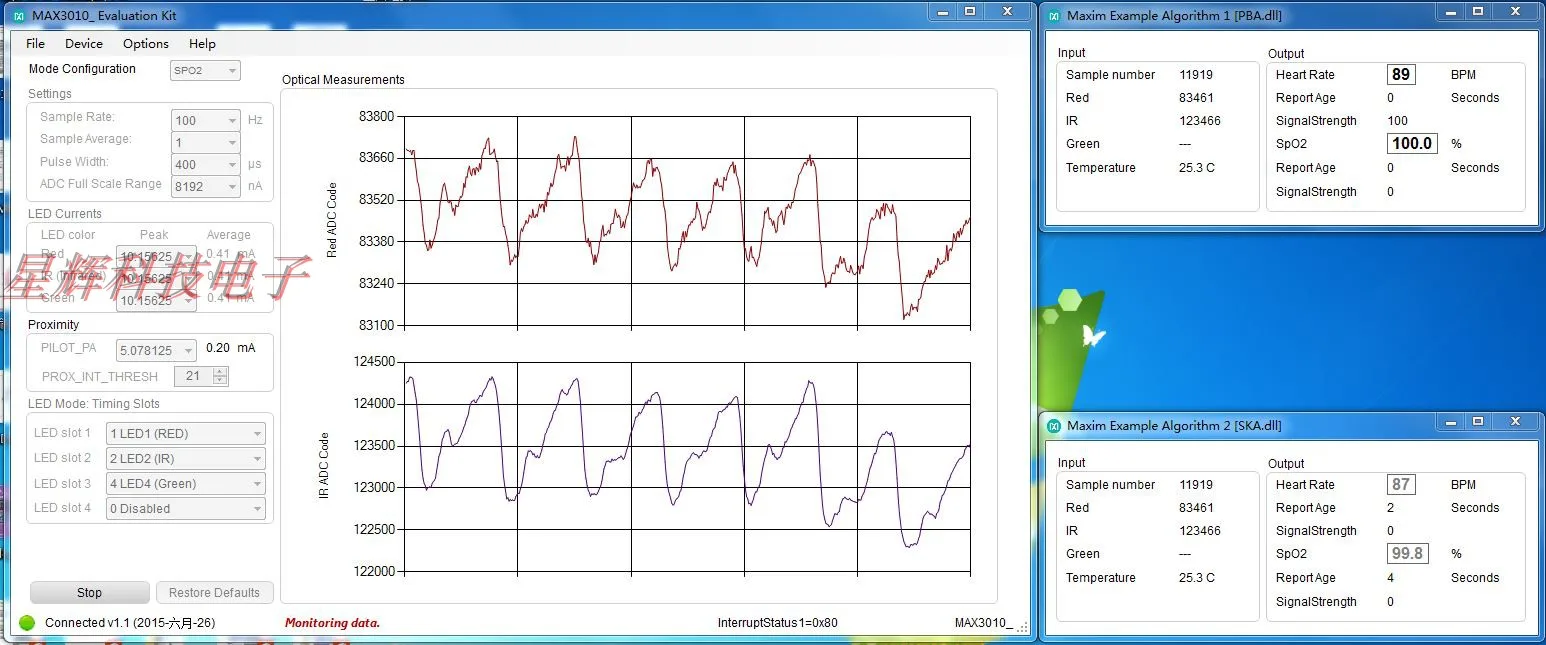This screenshot has height=645, width=1546.
Task: Click the PROX_INT_THRESH value field
Action: 193,376
